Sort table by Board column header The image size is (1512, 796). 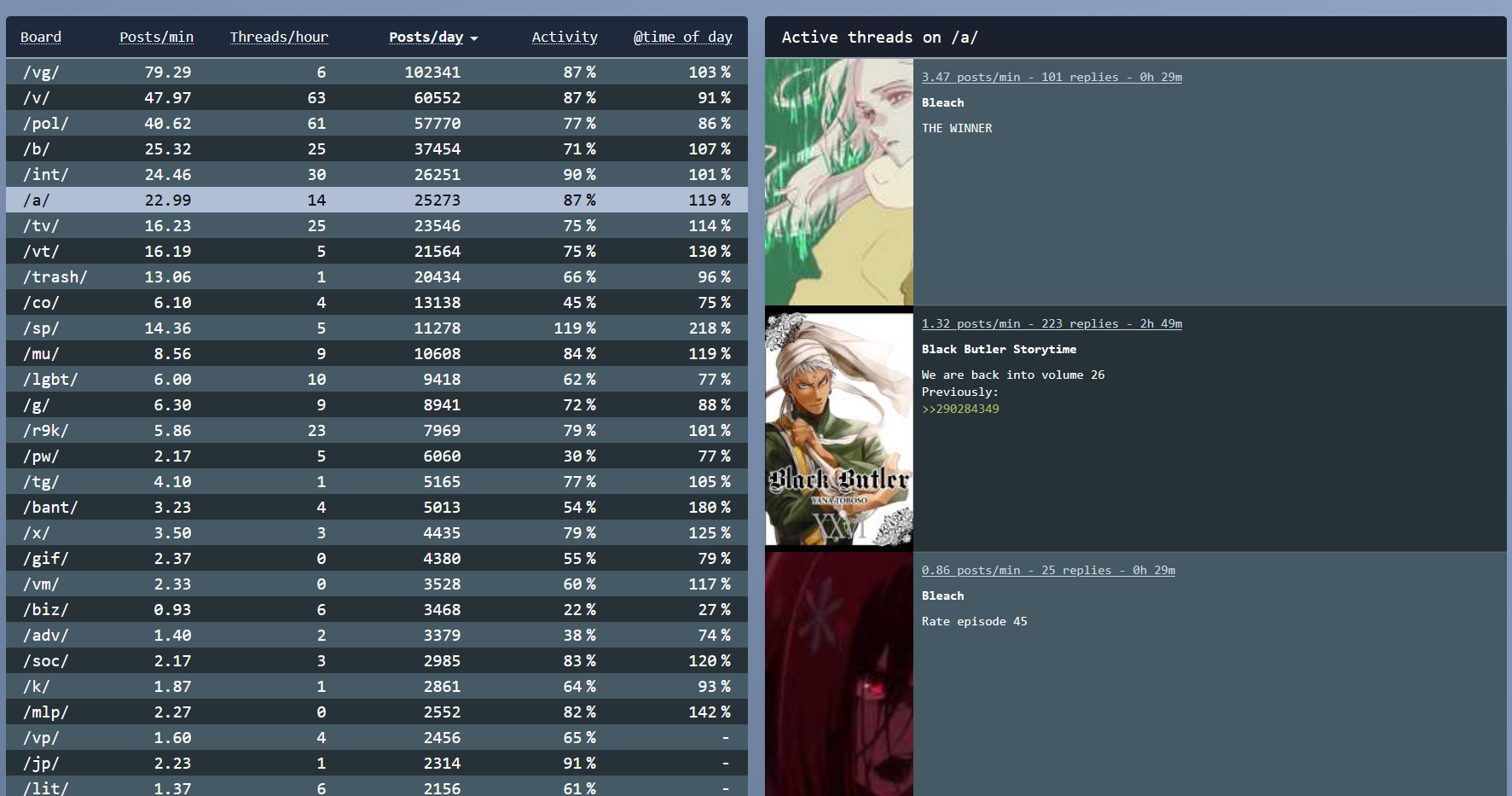point(41,38)
